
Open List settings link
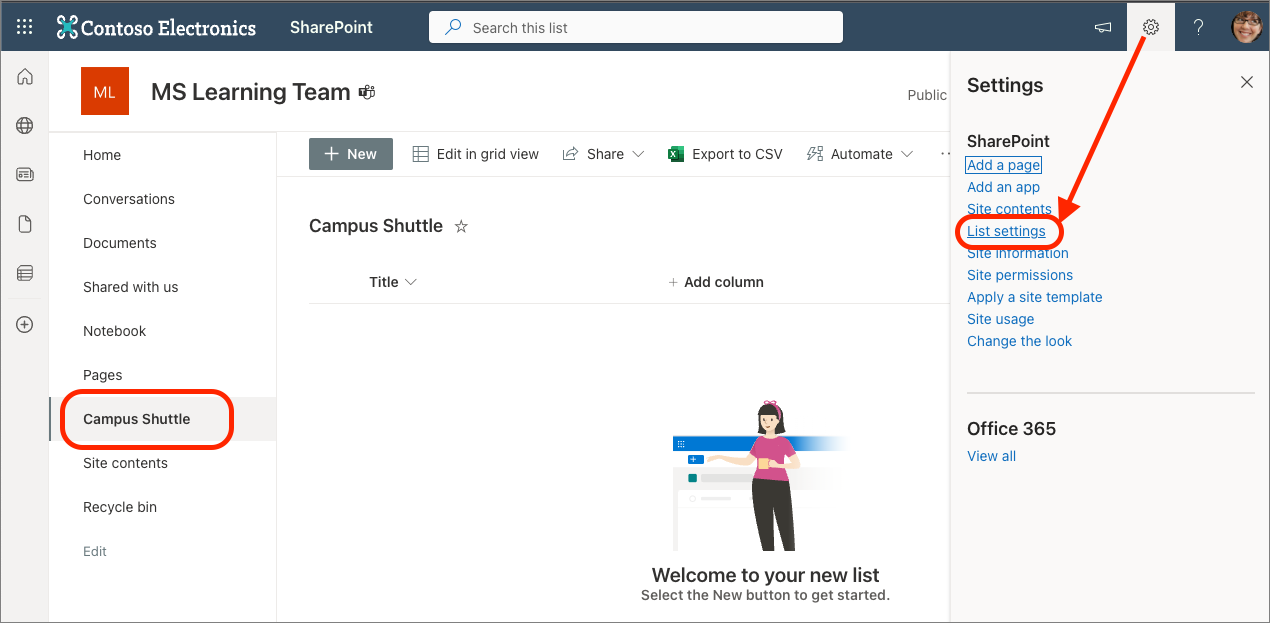coord(1006,231)
